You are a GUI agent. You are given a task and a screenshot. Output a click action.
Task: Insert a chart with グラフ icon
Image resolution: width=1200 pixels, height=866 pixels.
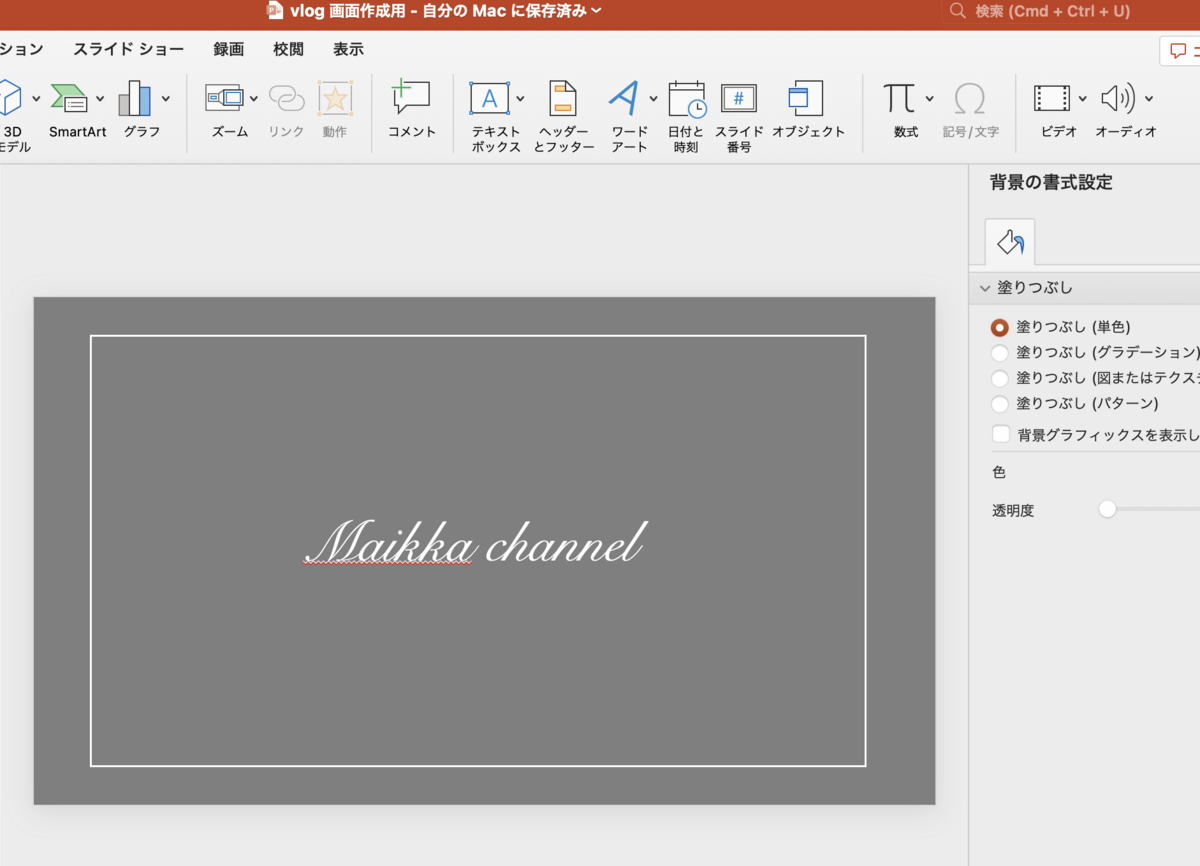[135, 99]
